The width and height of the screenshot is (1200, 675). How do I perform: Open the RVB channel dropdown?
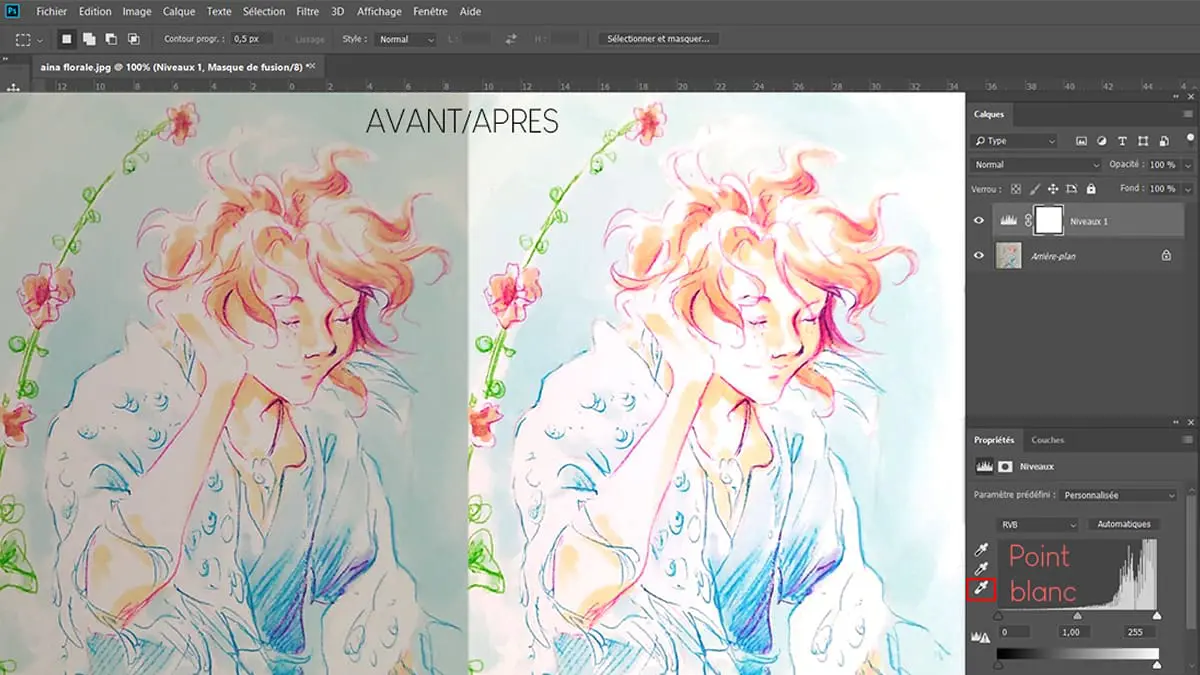(x=1038, y=524)
